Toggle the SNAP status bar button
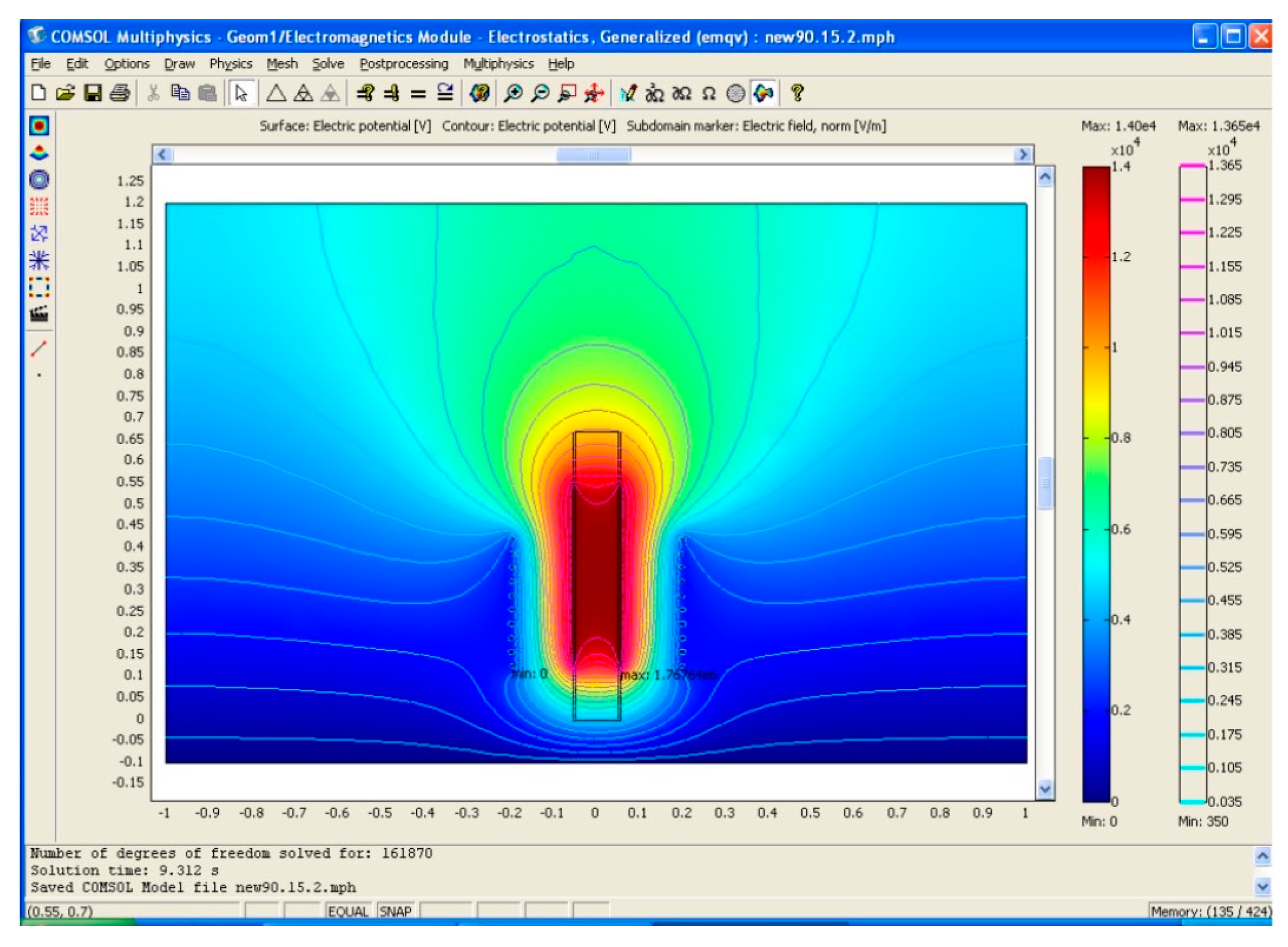 point(396,911)
